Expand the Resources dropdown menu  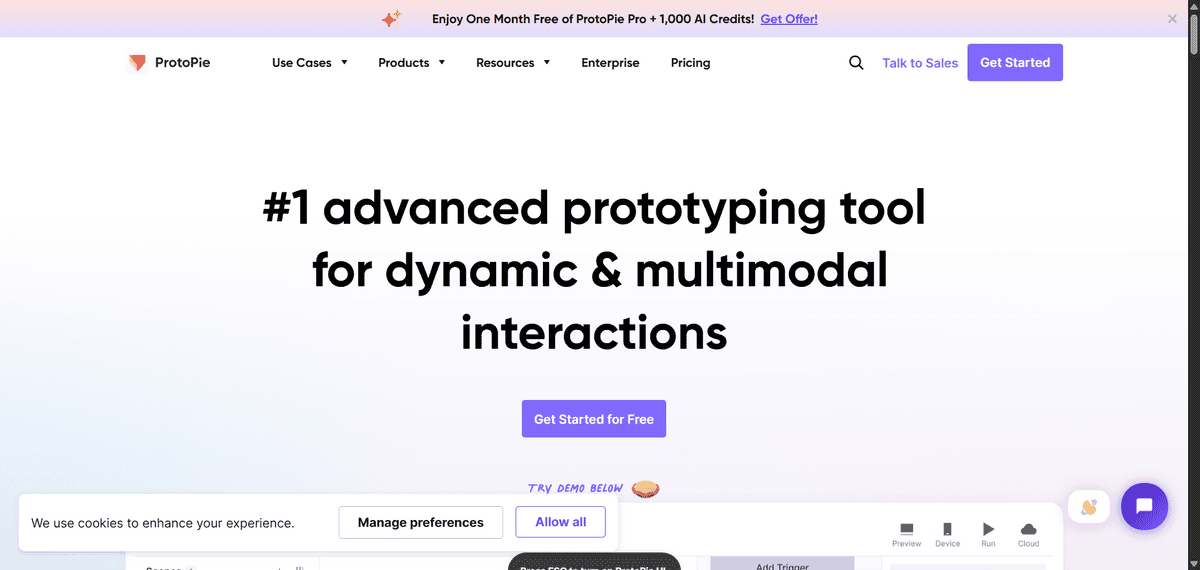pyautogui.click(x=513, y=63)
